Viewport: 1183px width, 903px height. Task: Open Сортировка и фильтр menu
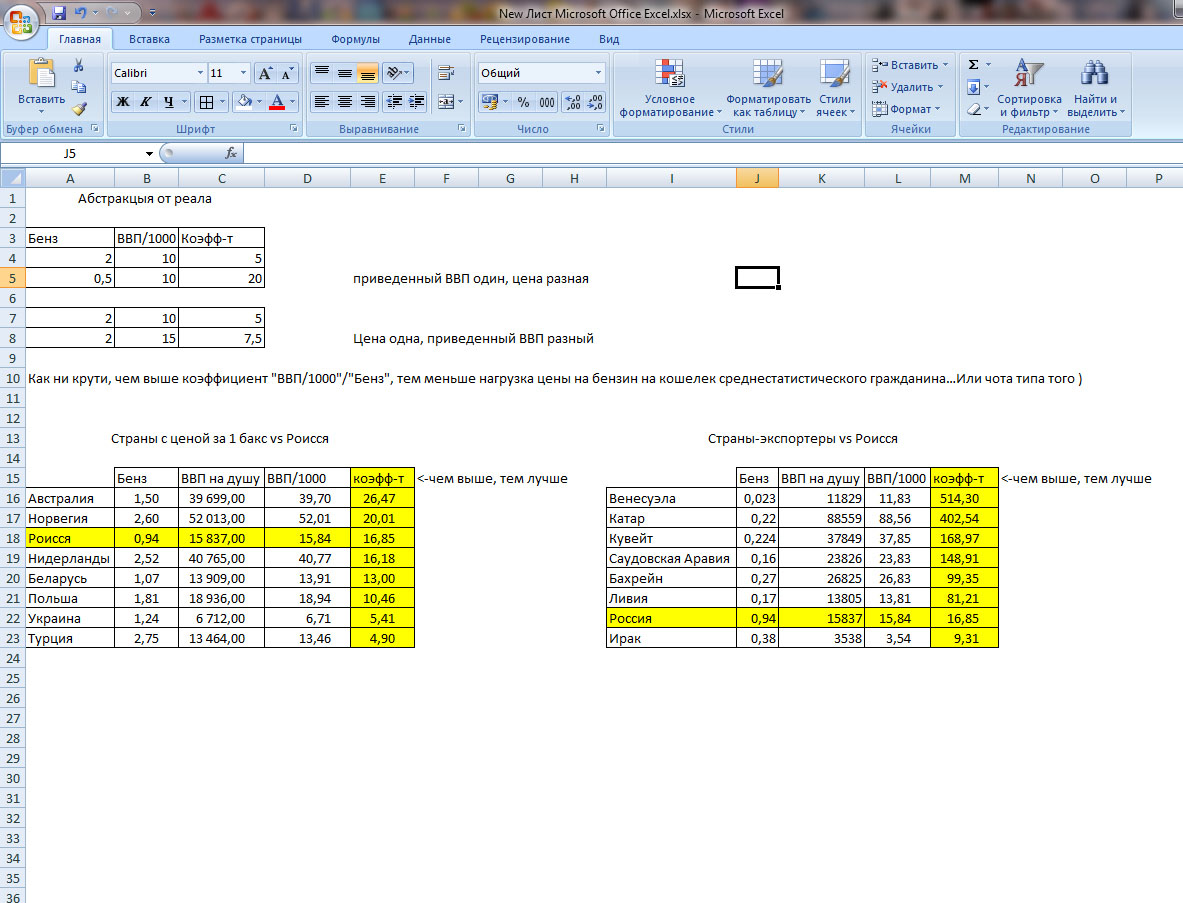tap(1029, 88)
